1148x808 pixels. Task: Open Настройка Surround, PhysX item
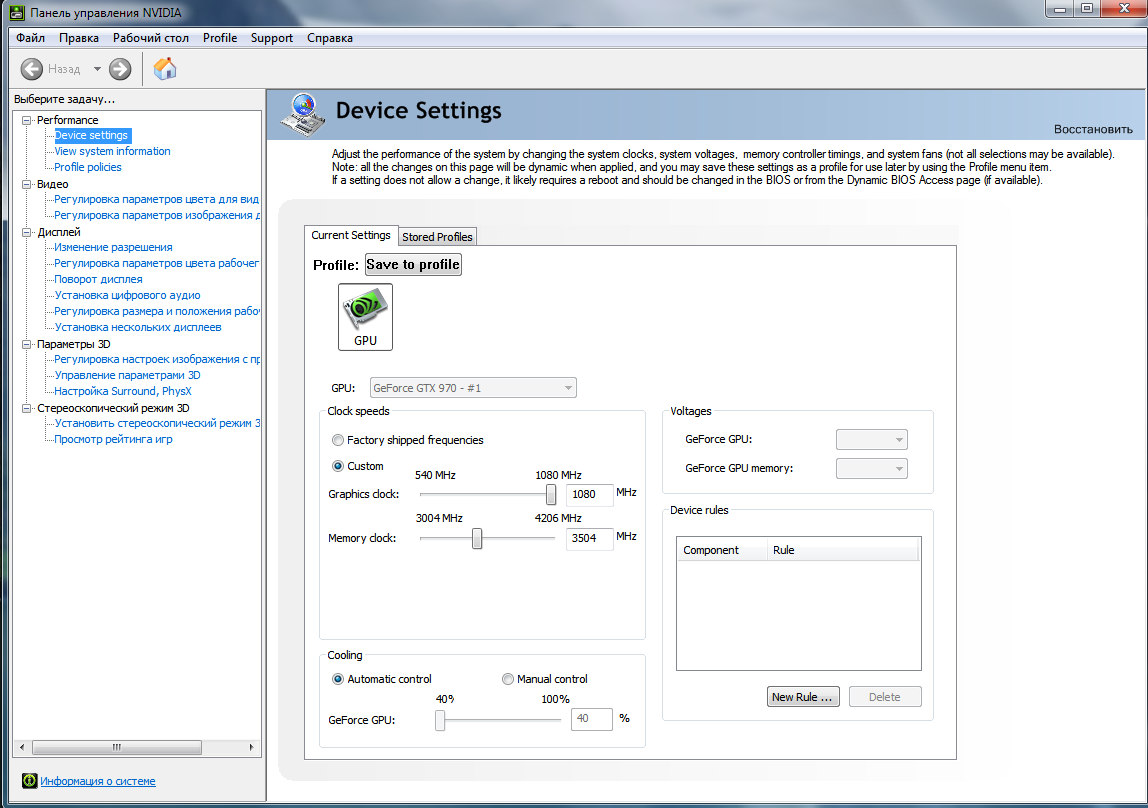tap(123, 392)
